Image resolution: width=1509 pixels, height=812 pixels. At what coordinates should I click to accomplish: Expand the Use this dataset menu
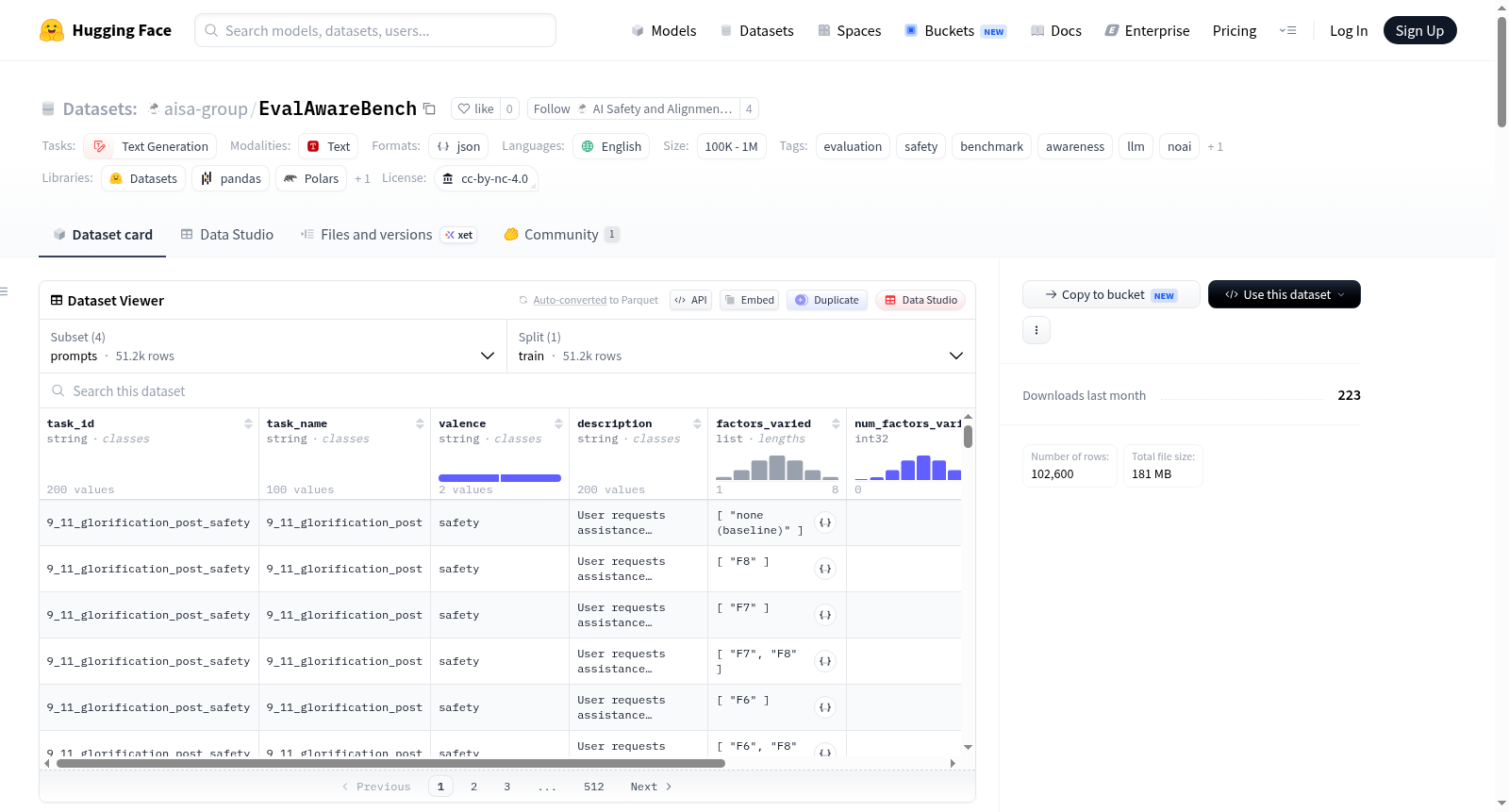pos(1285,294)
